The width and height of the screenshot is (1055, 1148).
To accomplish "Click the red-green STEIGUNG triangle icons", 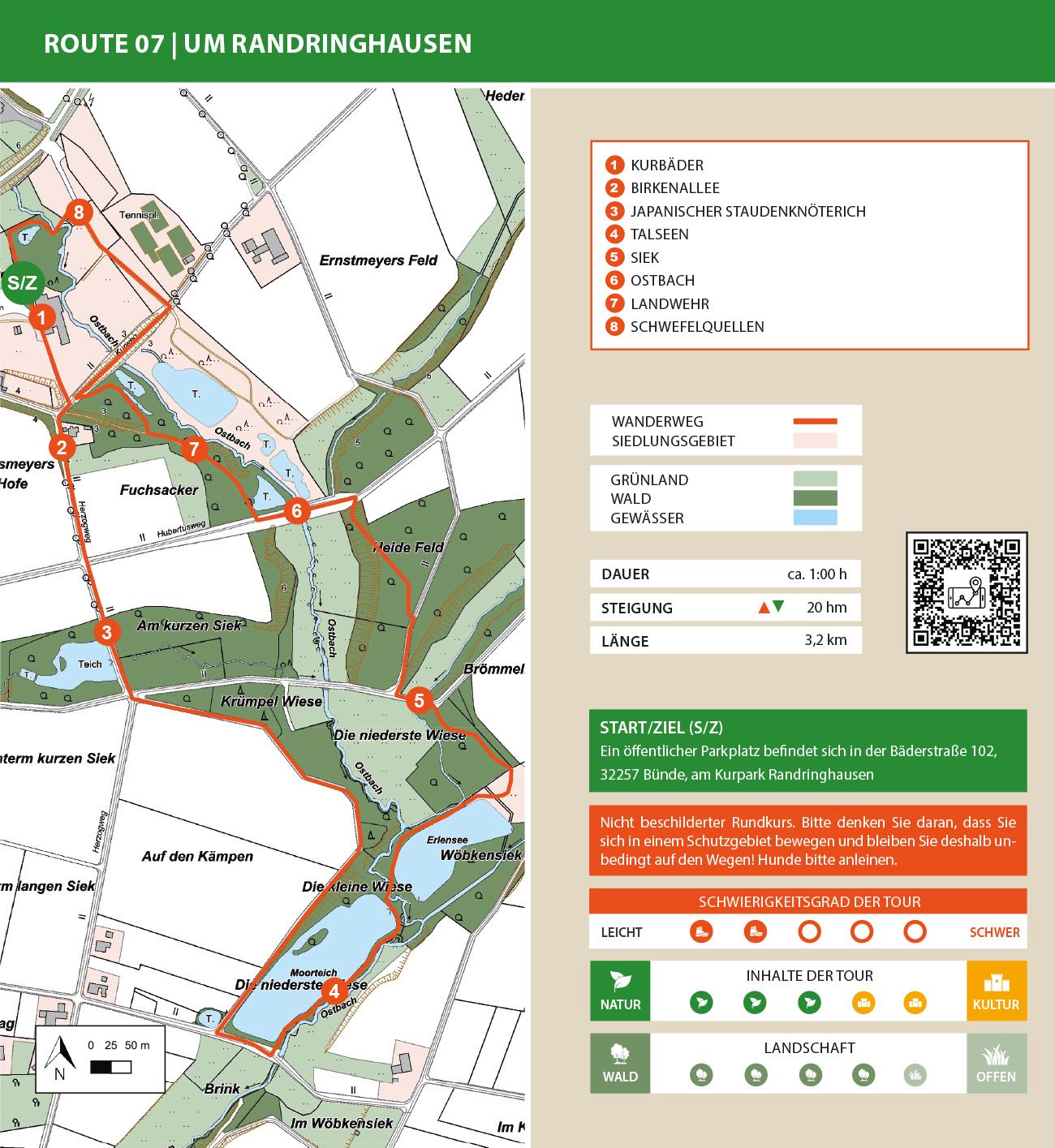I will click(770, 607).
